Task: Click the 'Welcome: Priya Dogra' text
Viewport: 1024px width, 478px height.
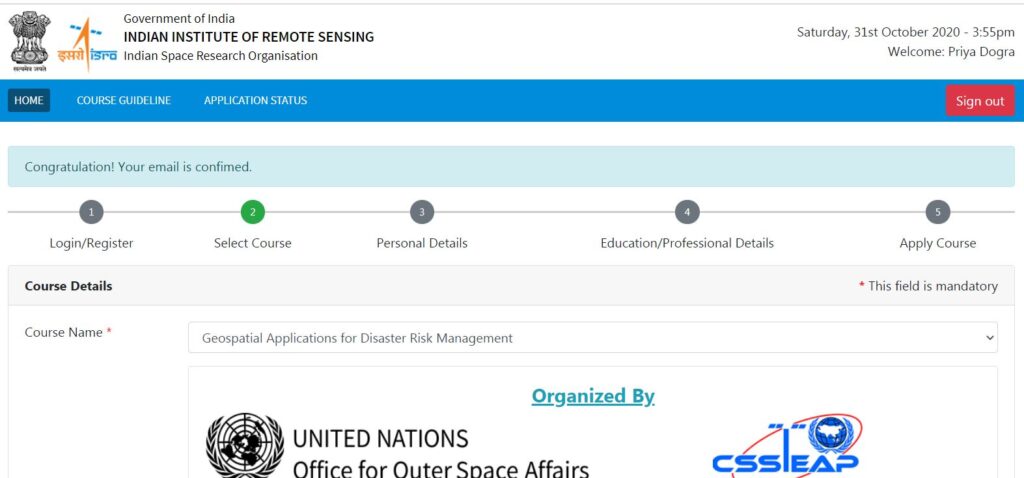Action: [x=951, y=52]
